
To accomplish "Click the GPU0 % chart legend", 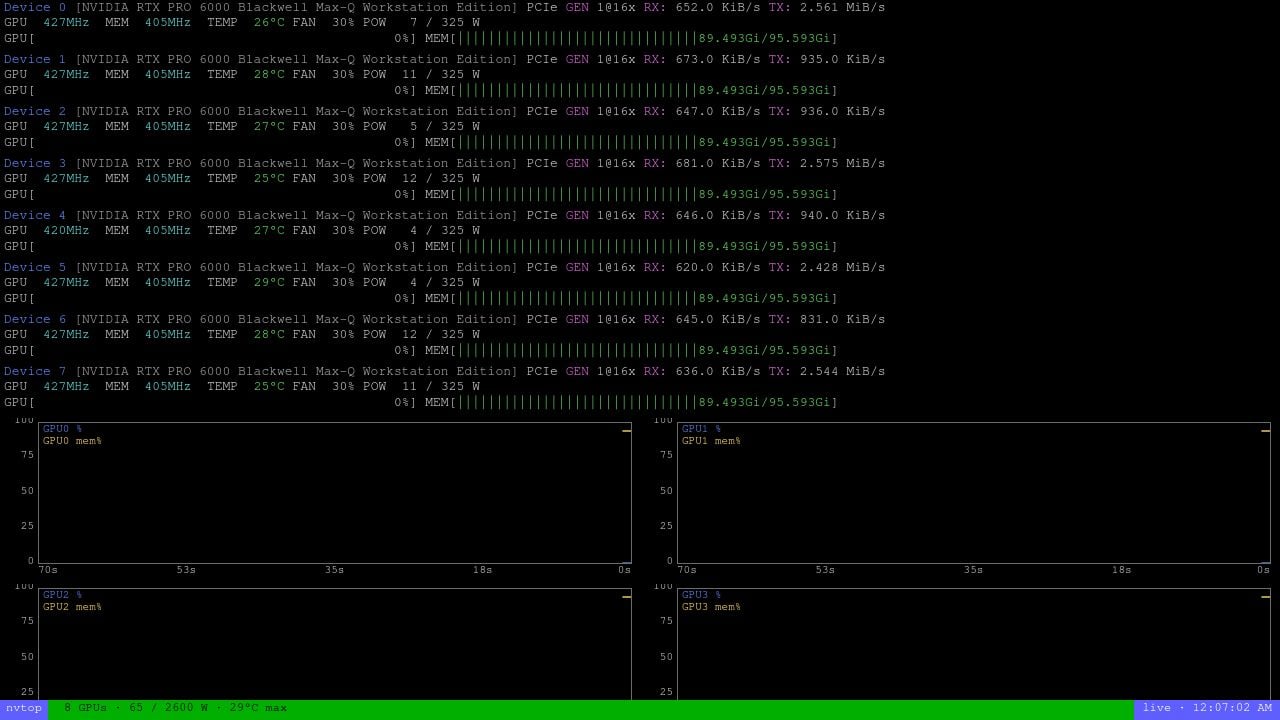I will tap(62, 429).
